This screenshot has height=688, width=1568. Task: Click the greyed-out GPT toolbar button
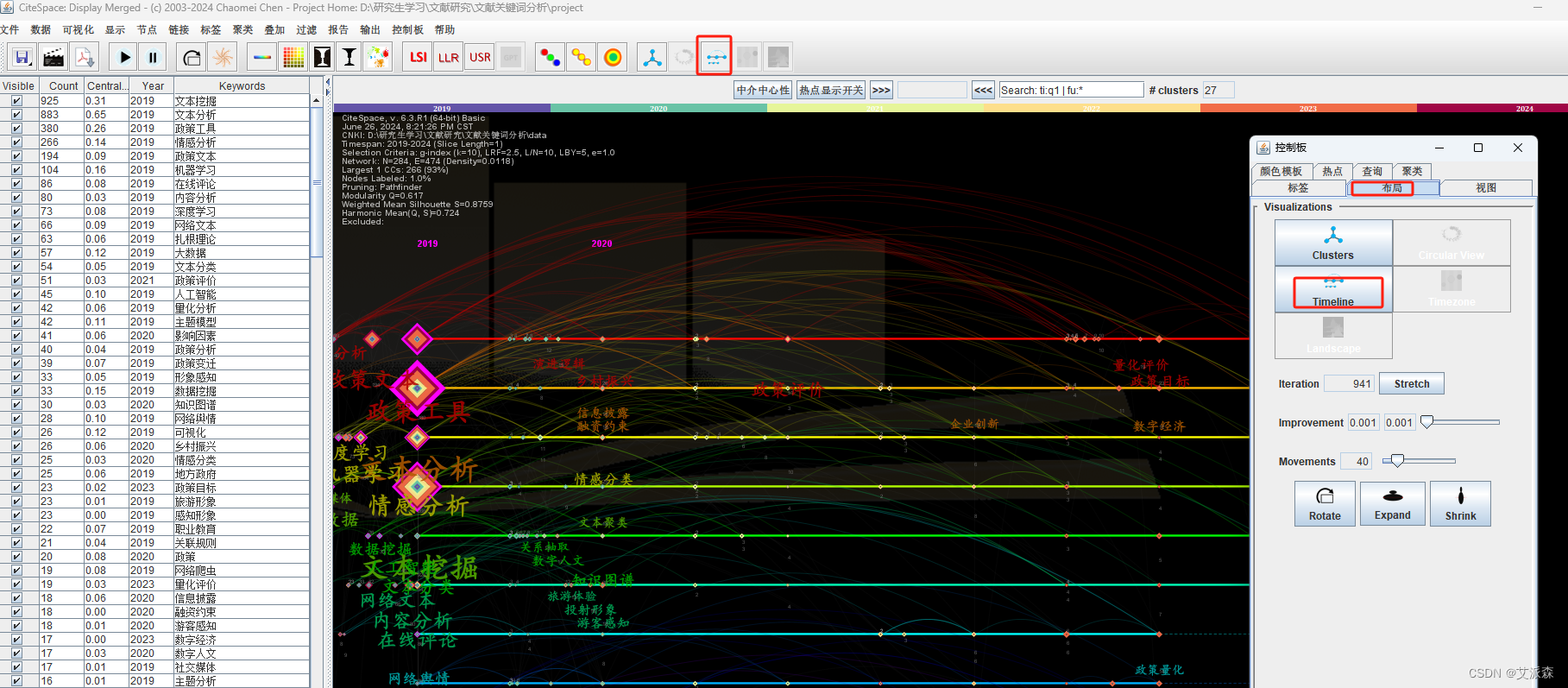tap(511, 58)
